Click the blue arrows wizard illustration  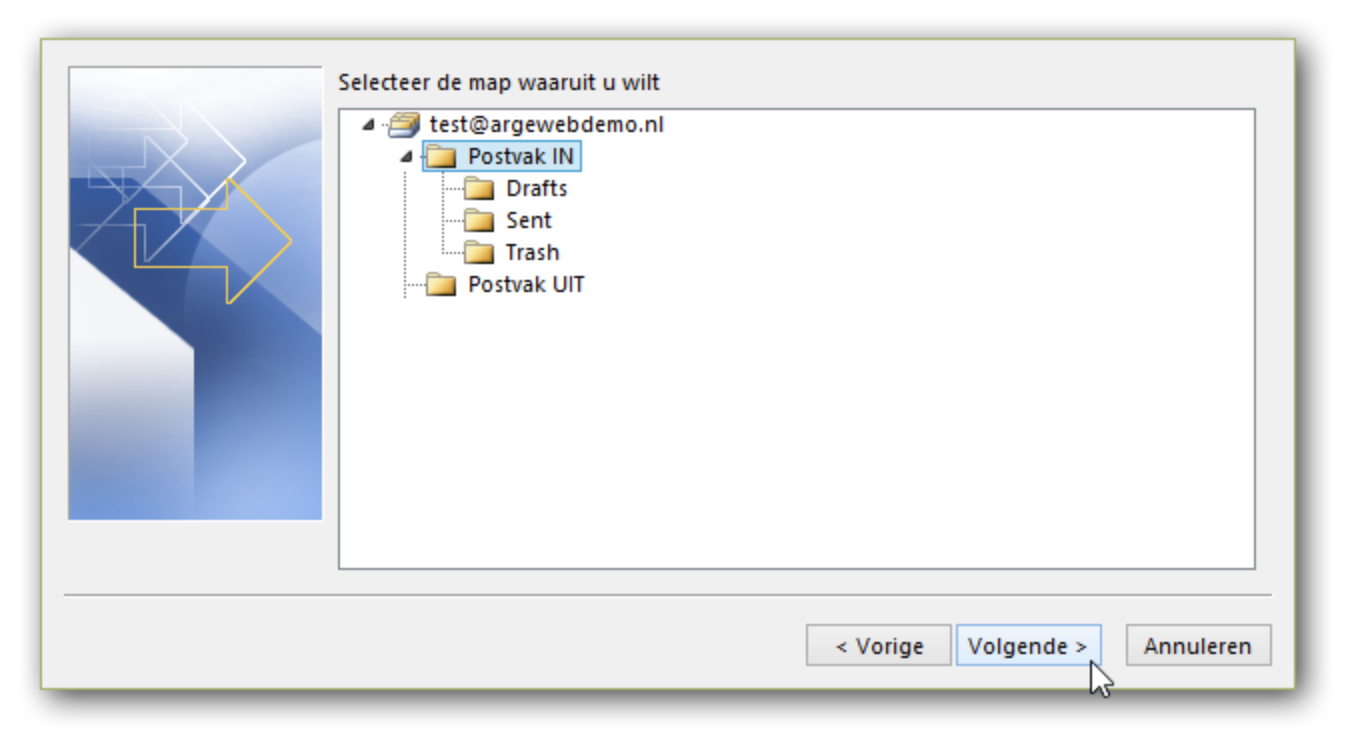pos(195,293)
